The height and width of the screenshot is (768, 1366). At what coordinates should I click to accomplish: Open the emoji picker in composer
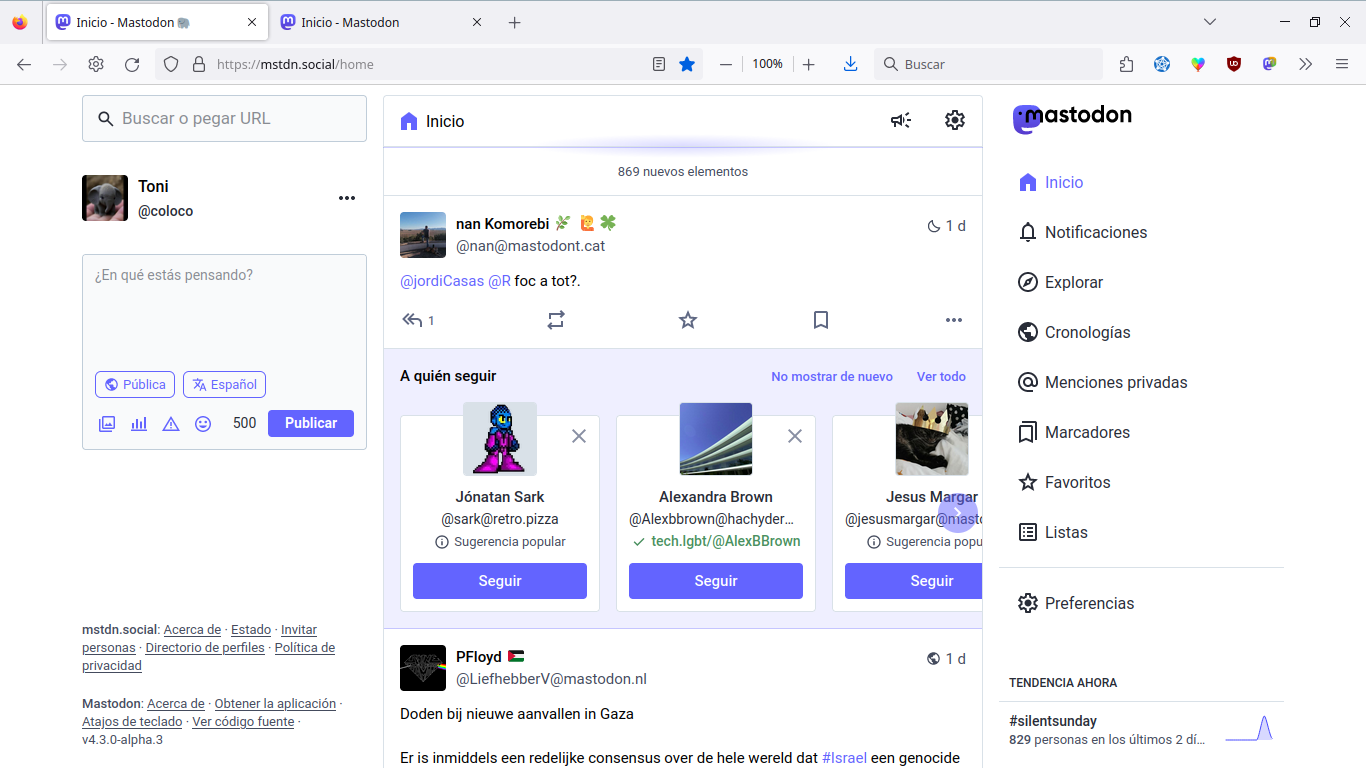203,423
